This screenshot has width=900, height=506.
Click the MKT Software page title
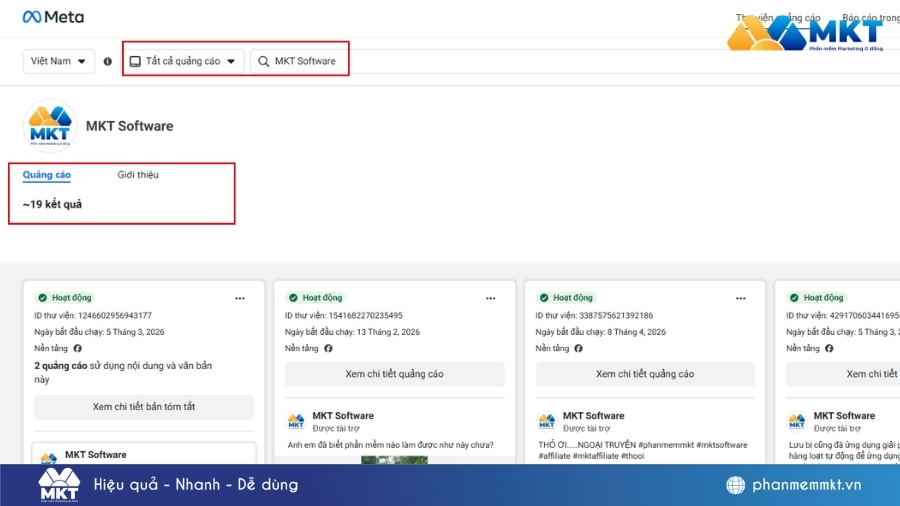[x=129, y=126]
